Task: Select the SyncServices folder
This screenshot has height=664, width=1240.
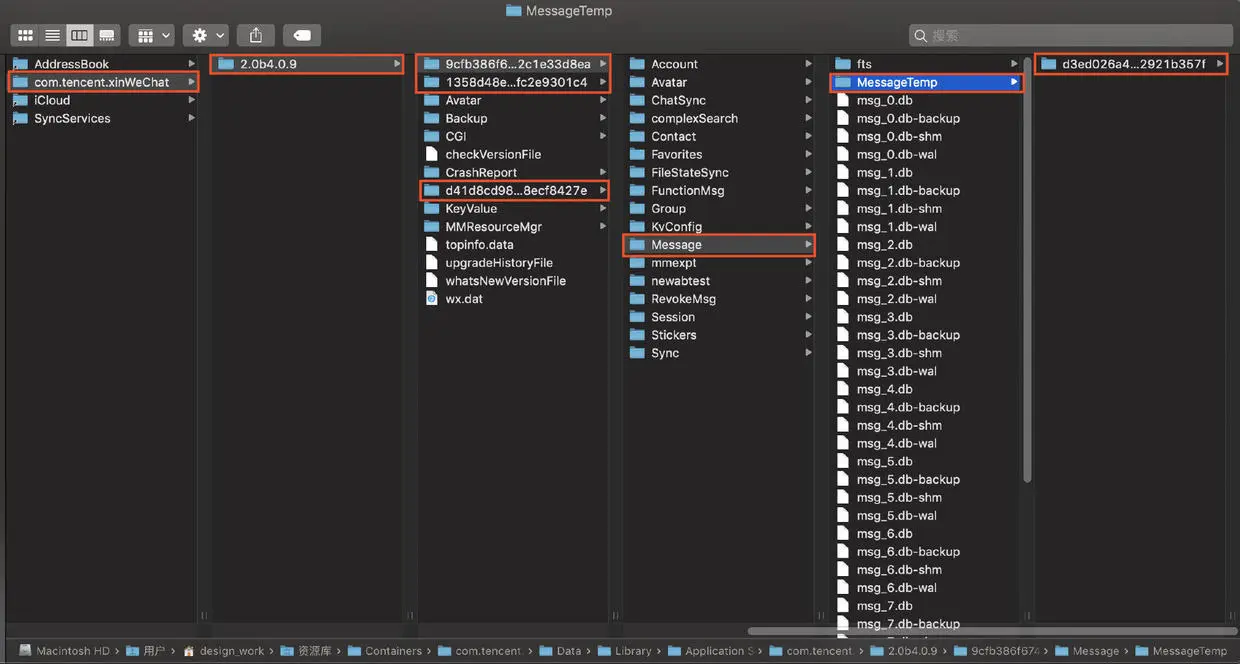Action: click(103, 118)
